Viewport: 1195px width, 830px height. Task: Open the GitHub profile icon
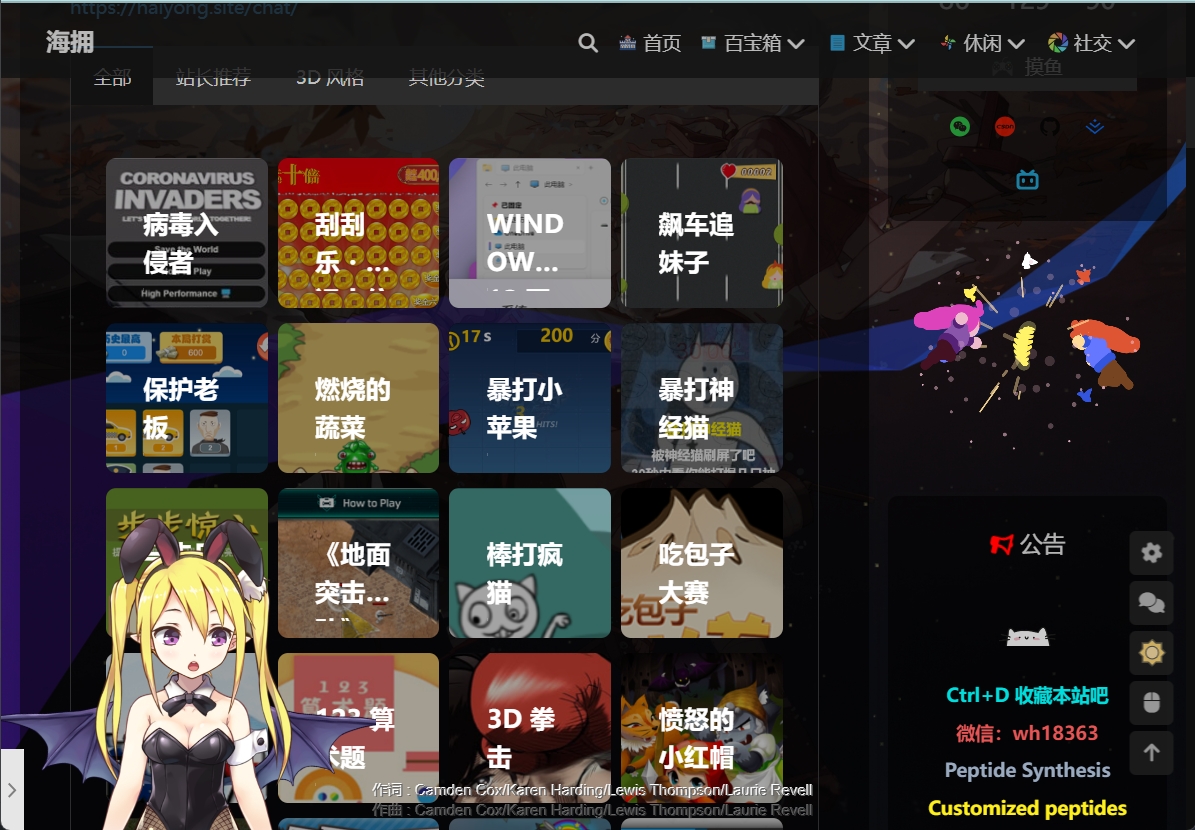pyautogui.click(x=1049, y=127)
